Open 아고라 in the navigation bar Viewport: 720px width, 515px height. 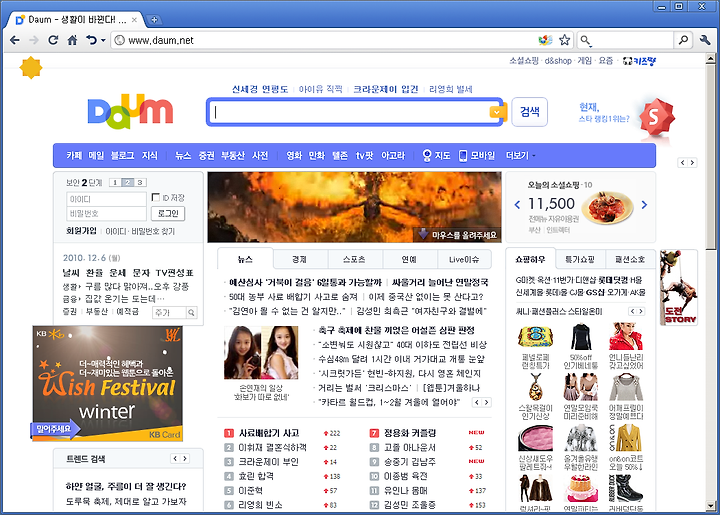393,156
